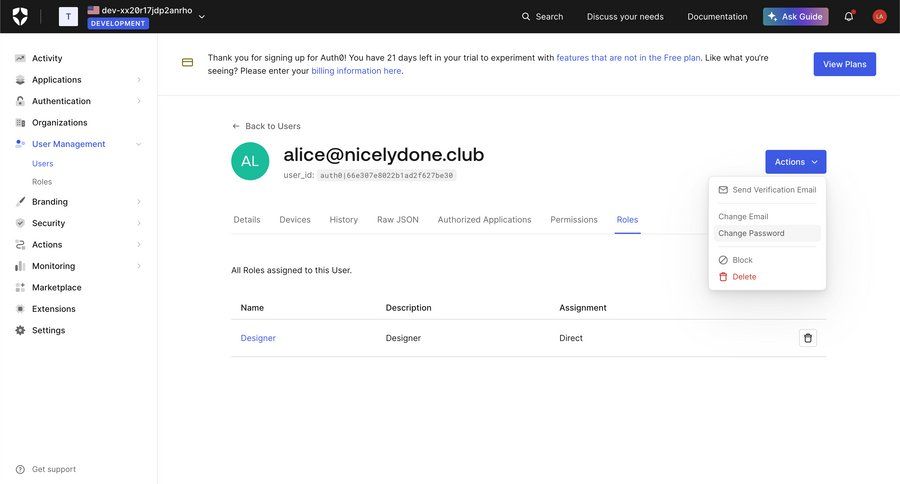Open the Roles sidebar item

tap(42, 182)
